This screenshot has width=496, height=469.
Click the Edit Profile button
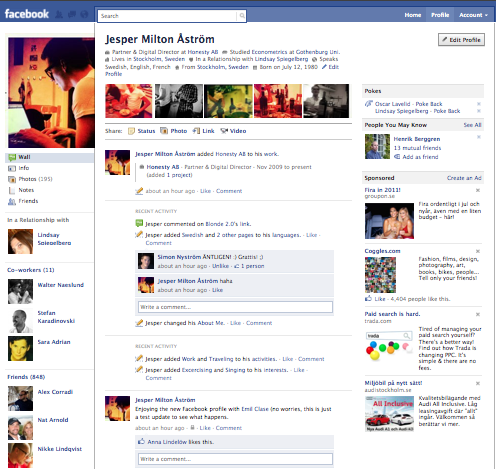click(x=461, y=40)
